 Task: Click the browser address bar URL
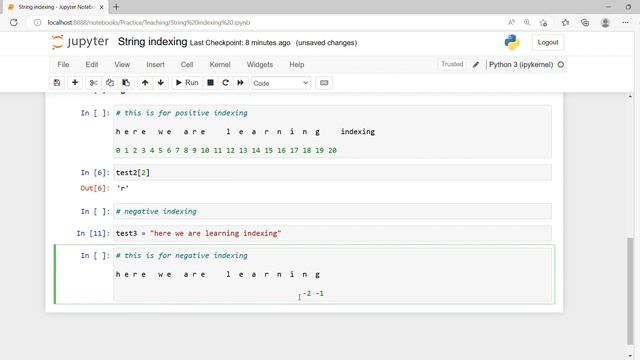[149, 22]
